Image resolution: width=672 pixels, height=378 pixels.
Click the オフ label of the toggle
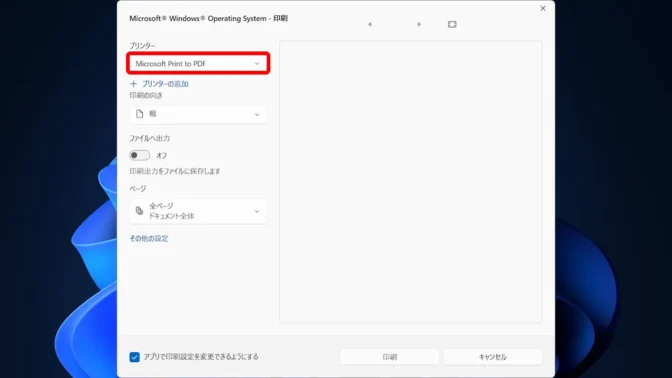[x=162, y=156]
